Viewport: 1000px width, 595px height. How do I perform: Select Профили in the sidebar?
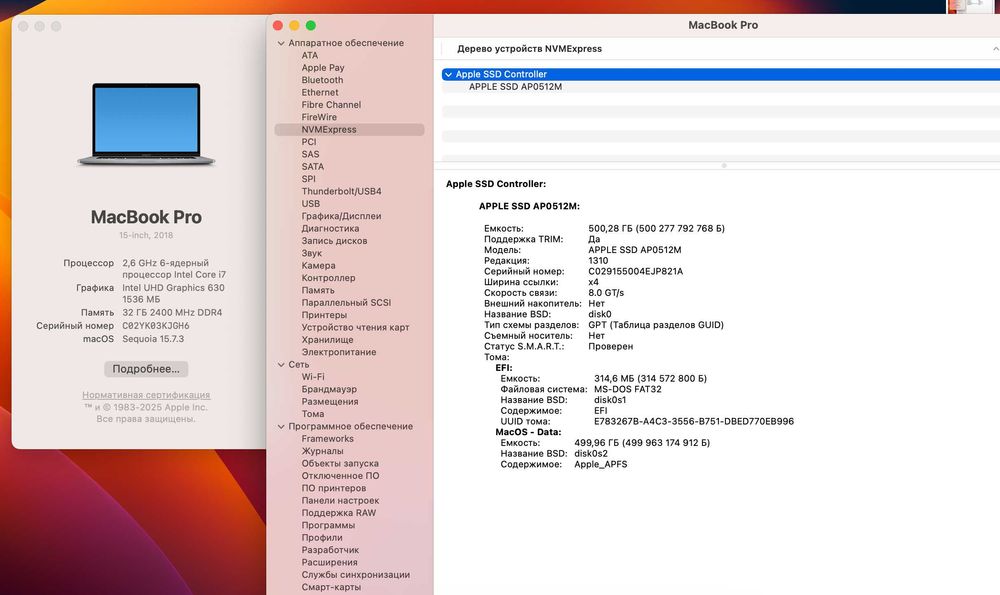[321, 538]
